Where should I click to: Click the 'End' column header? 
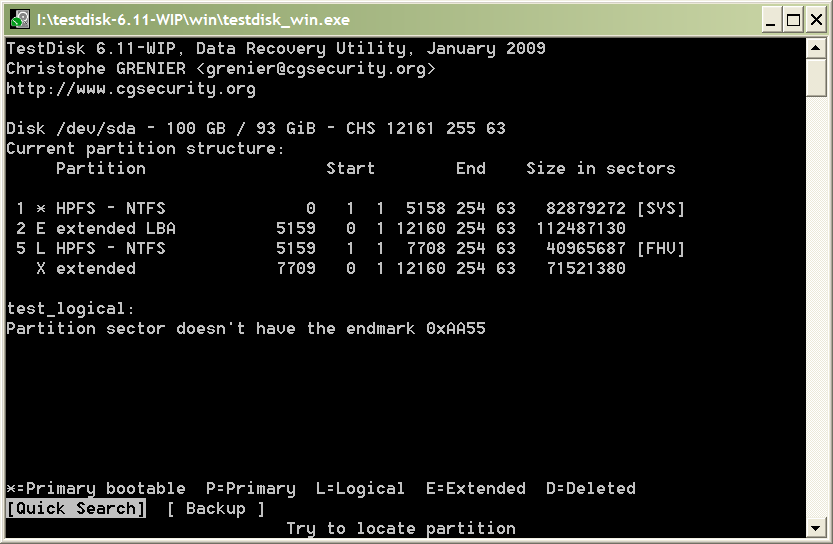471,168
